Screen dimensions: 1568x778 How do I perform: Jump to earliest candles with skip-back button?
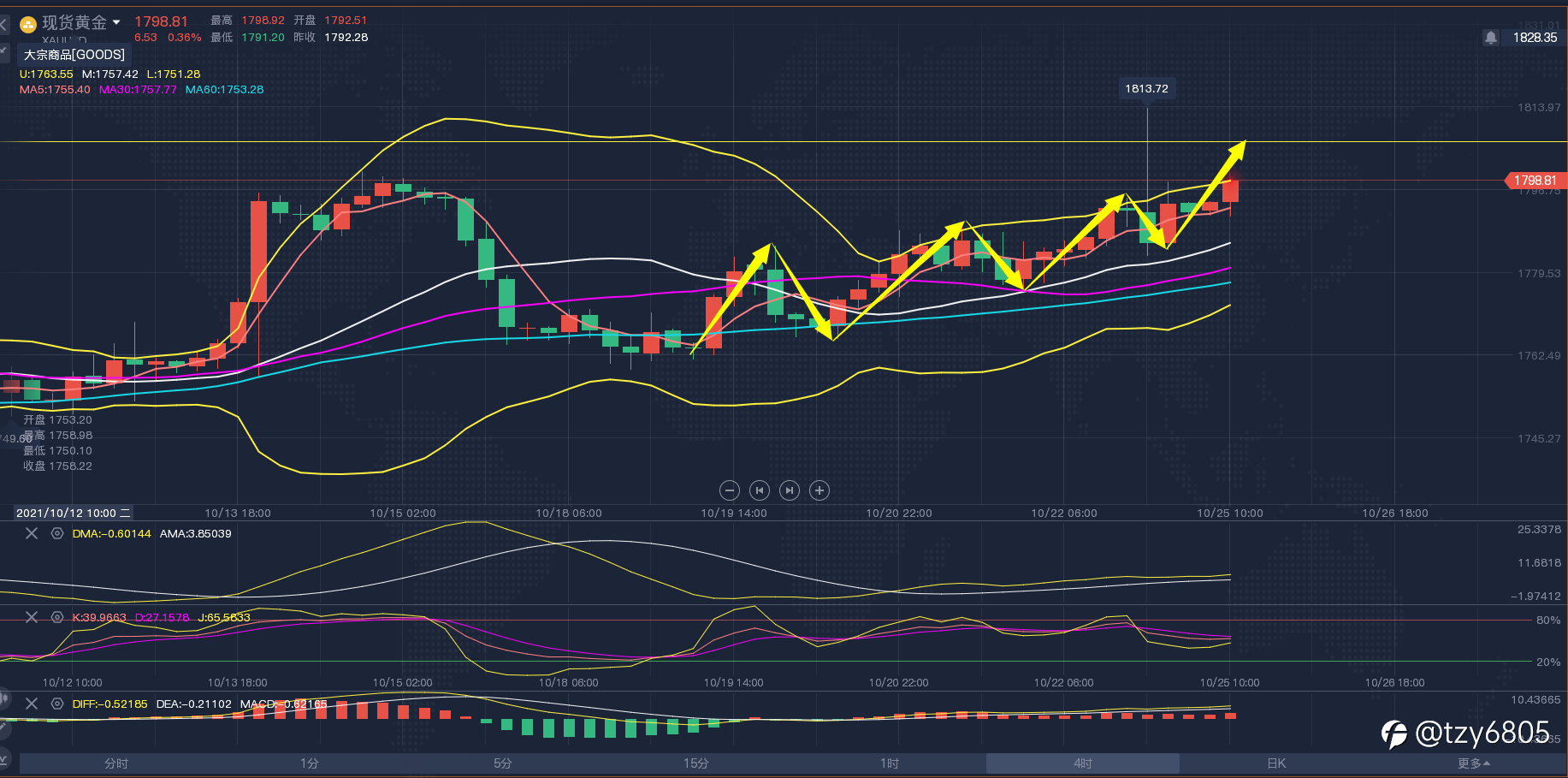point(760,490)
